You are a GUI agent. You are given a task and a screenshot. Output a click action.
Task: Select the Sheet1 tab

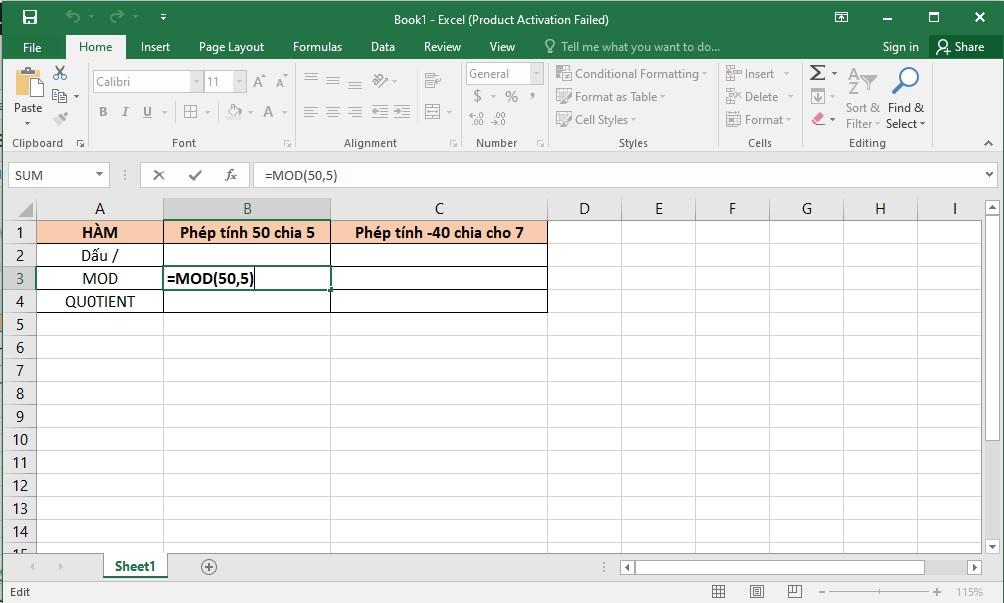coord(135,566)
